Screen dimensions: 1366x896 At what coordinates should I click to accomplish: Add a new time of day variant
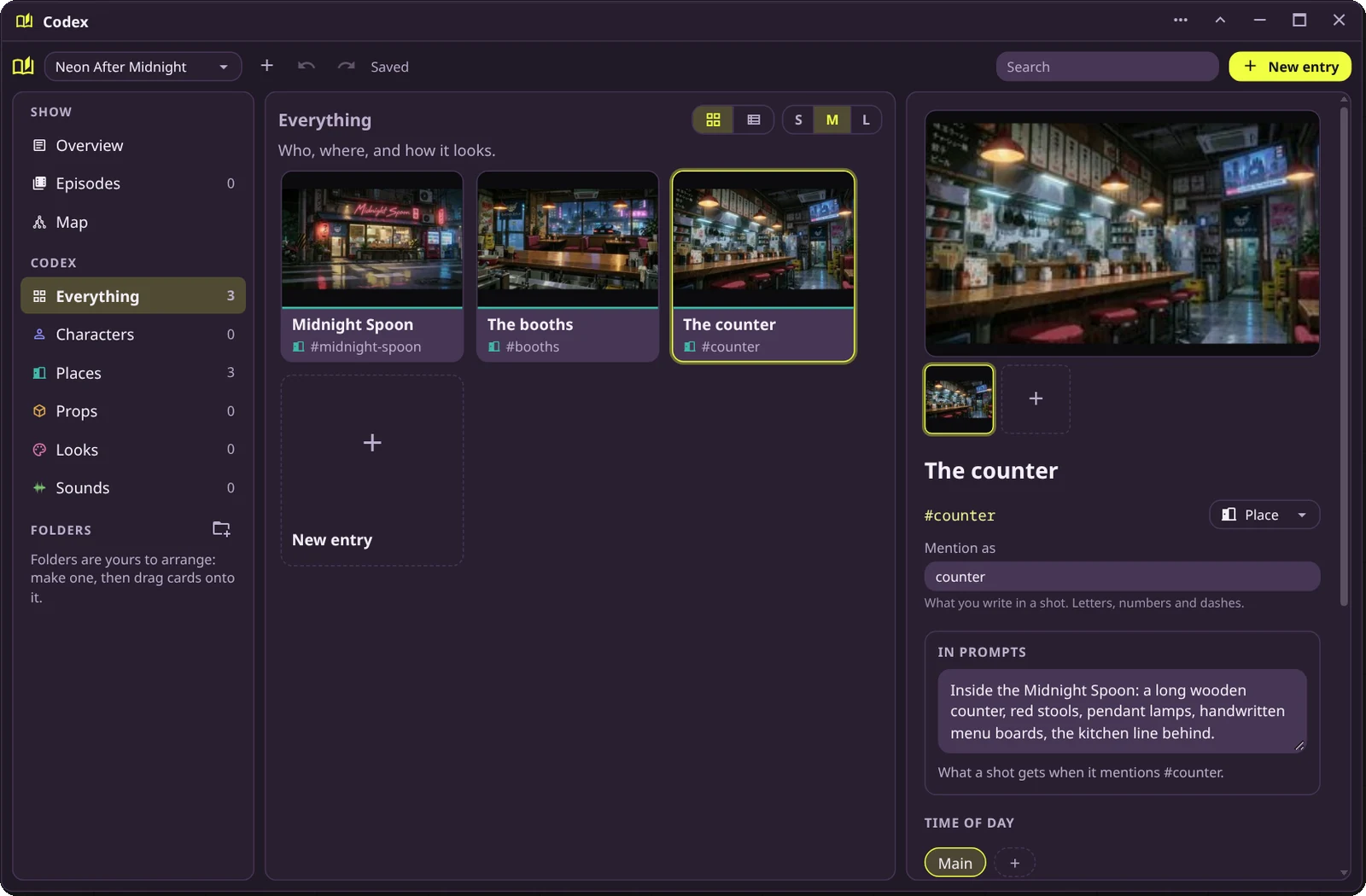point(1014,863)
